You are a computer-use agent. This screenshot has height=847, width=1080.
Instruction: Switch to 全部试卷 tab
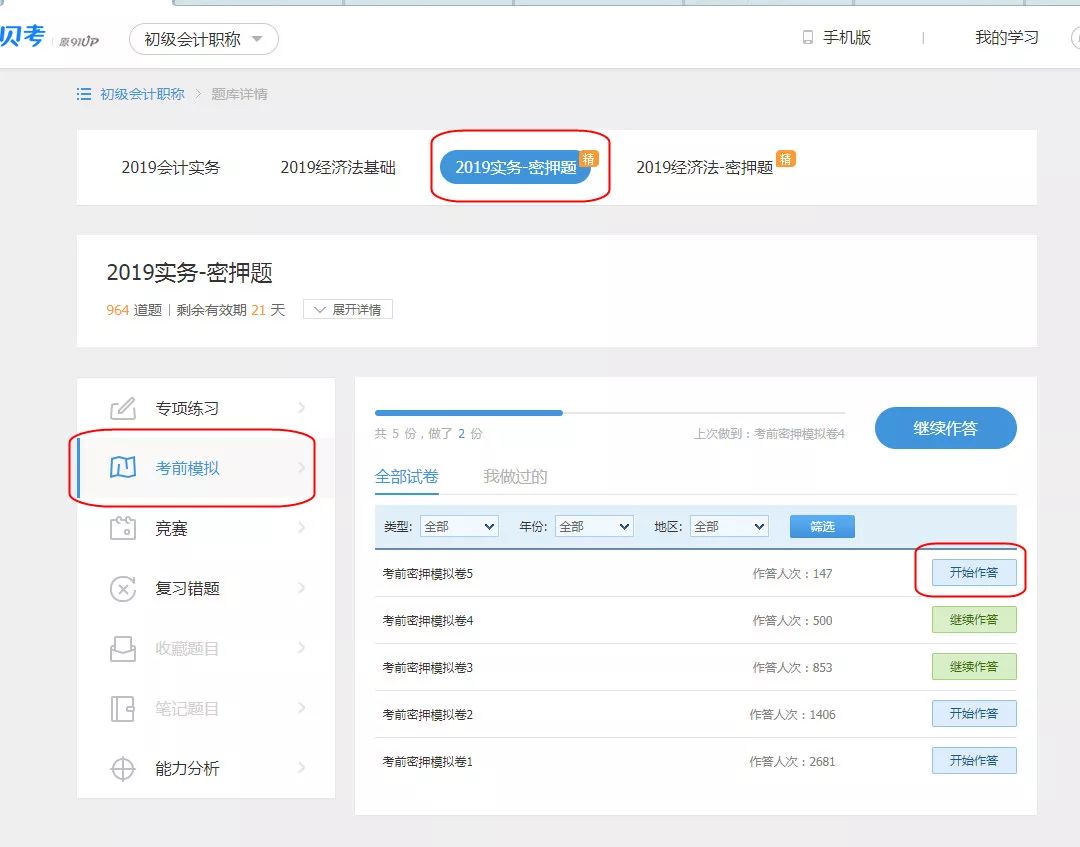click(406, 477)
